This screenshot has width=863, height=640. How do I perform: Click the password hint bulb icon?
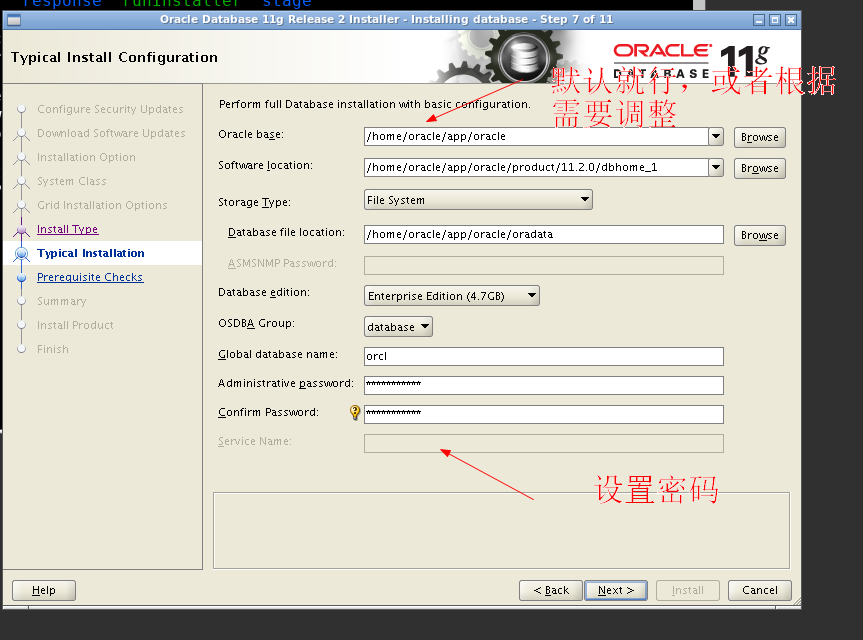coord(355,412)
